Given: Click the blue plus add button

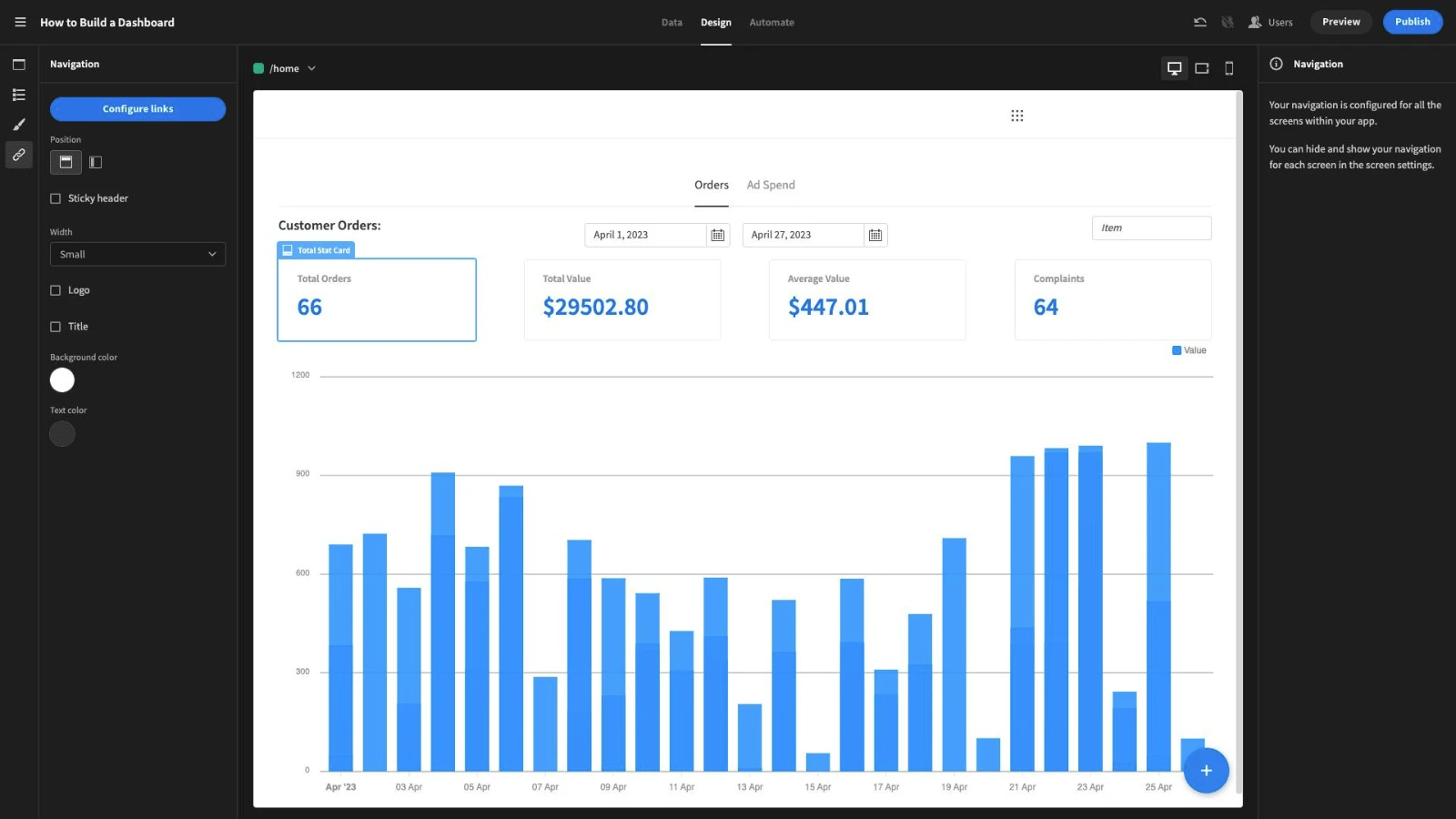Looking at the screenshot, I should pos(1206,771).
